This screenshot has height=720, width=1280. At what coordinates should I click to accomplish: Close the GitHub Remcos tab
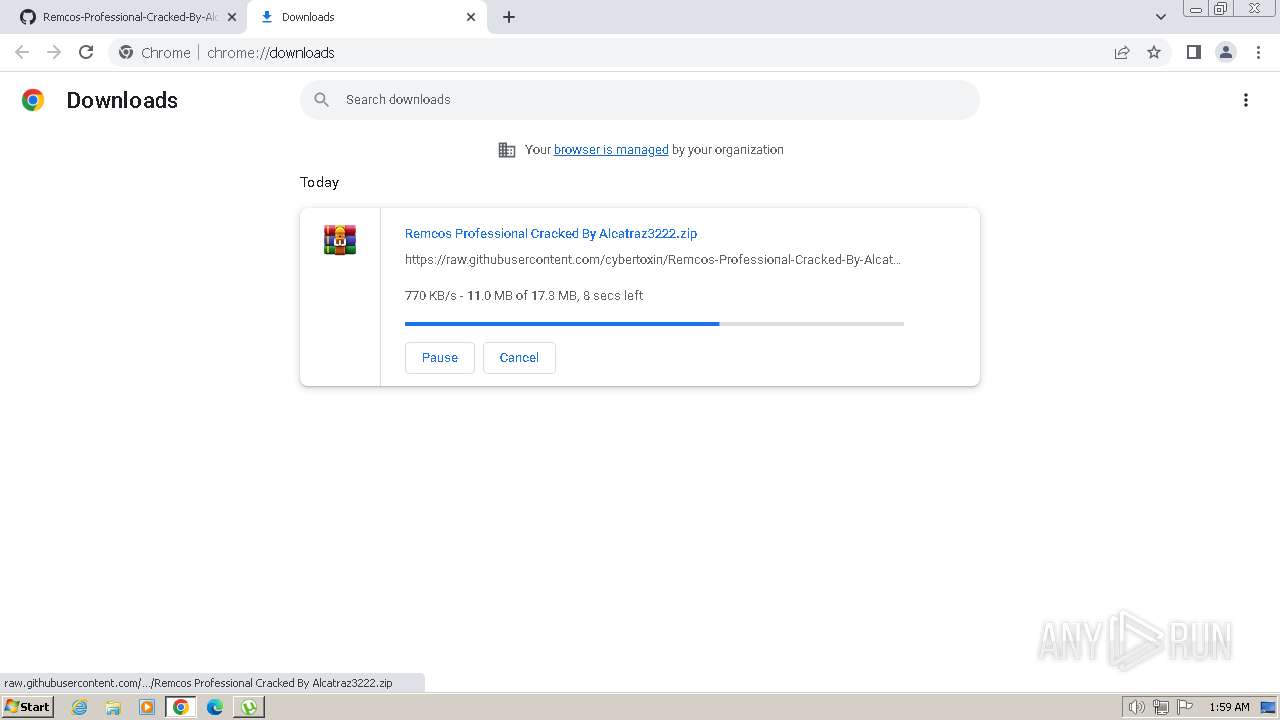pyautogui.click(x=232, y=17)
